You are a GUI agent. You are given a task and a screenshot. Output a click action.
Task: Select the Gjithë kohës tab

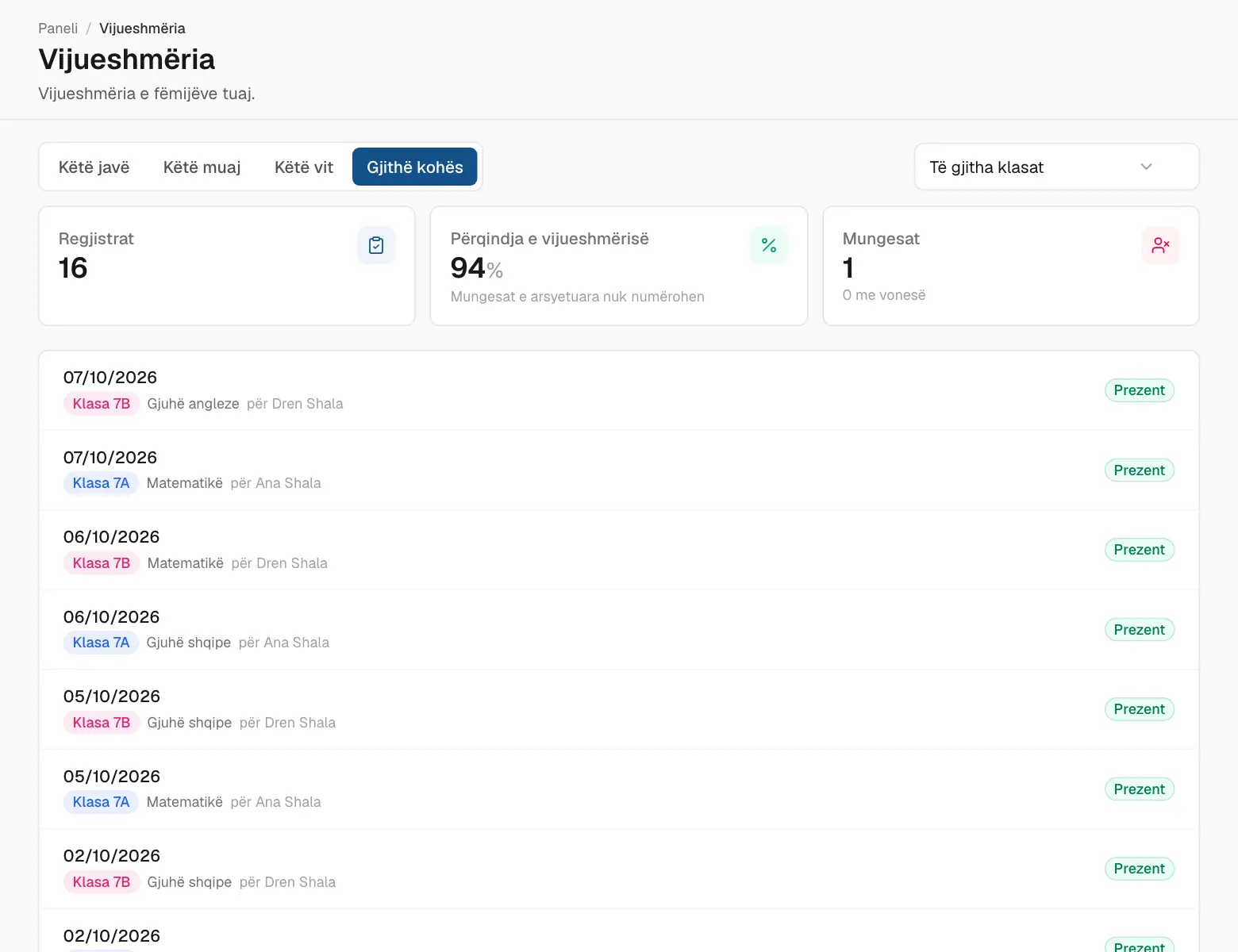(415, 167)
